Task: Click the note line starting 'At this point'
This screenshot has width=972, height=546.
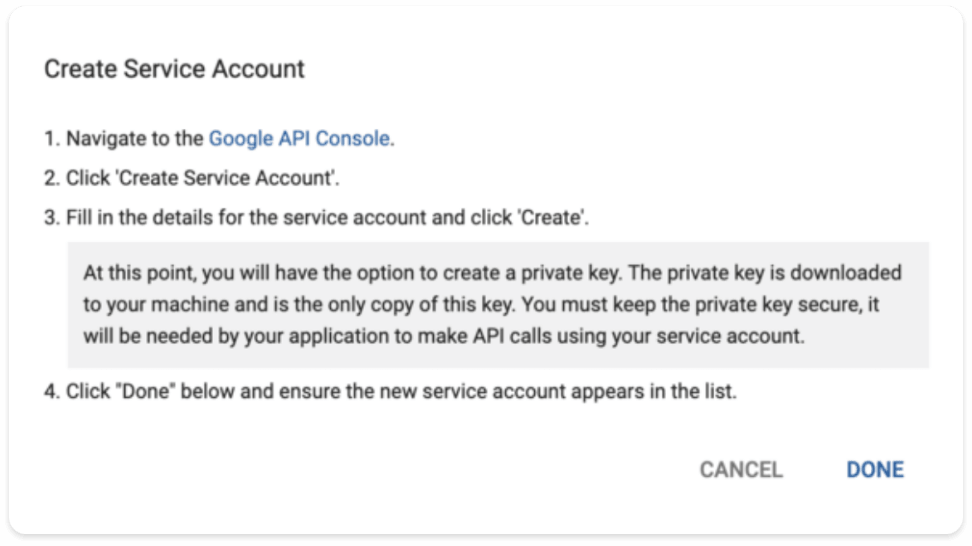Action: click(x=493, y=273)
